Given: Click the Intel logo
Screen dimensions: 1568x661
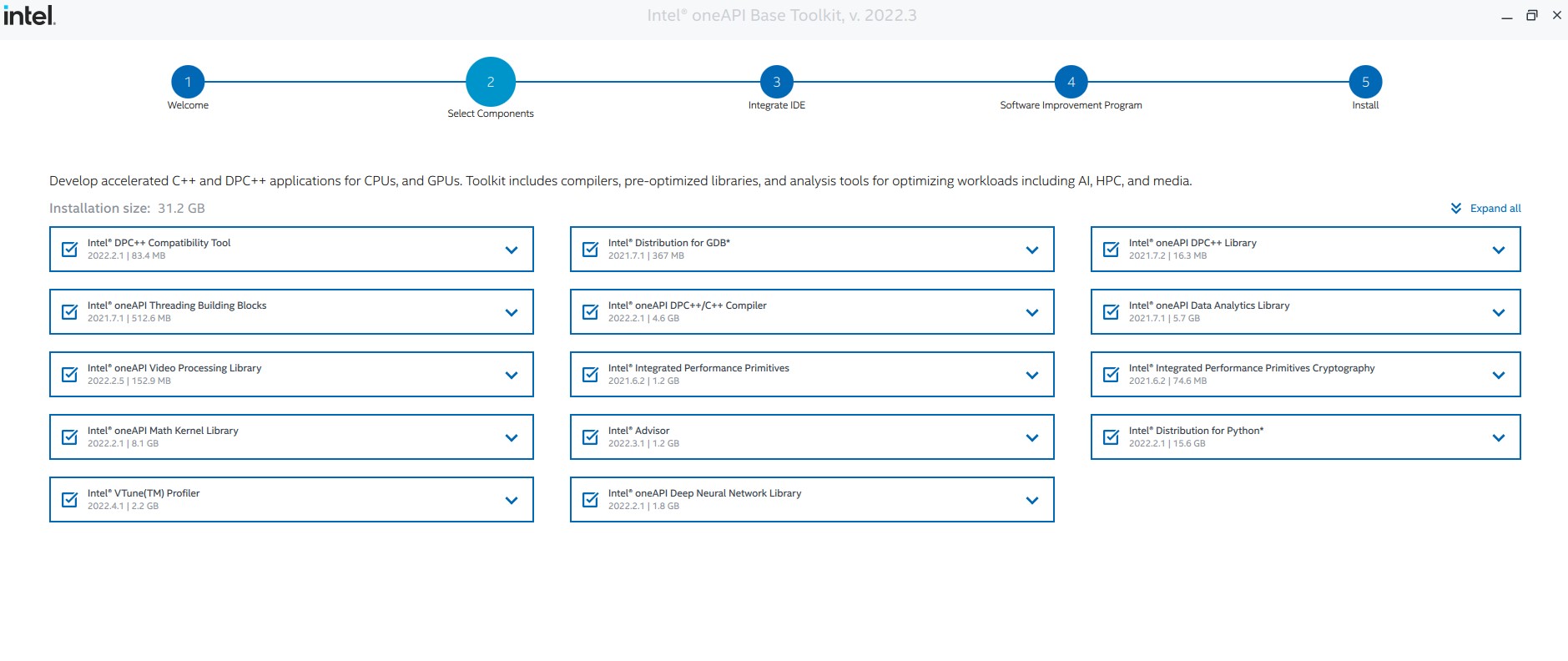Looking at the screenshot, I should tap(29, 15).
